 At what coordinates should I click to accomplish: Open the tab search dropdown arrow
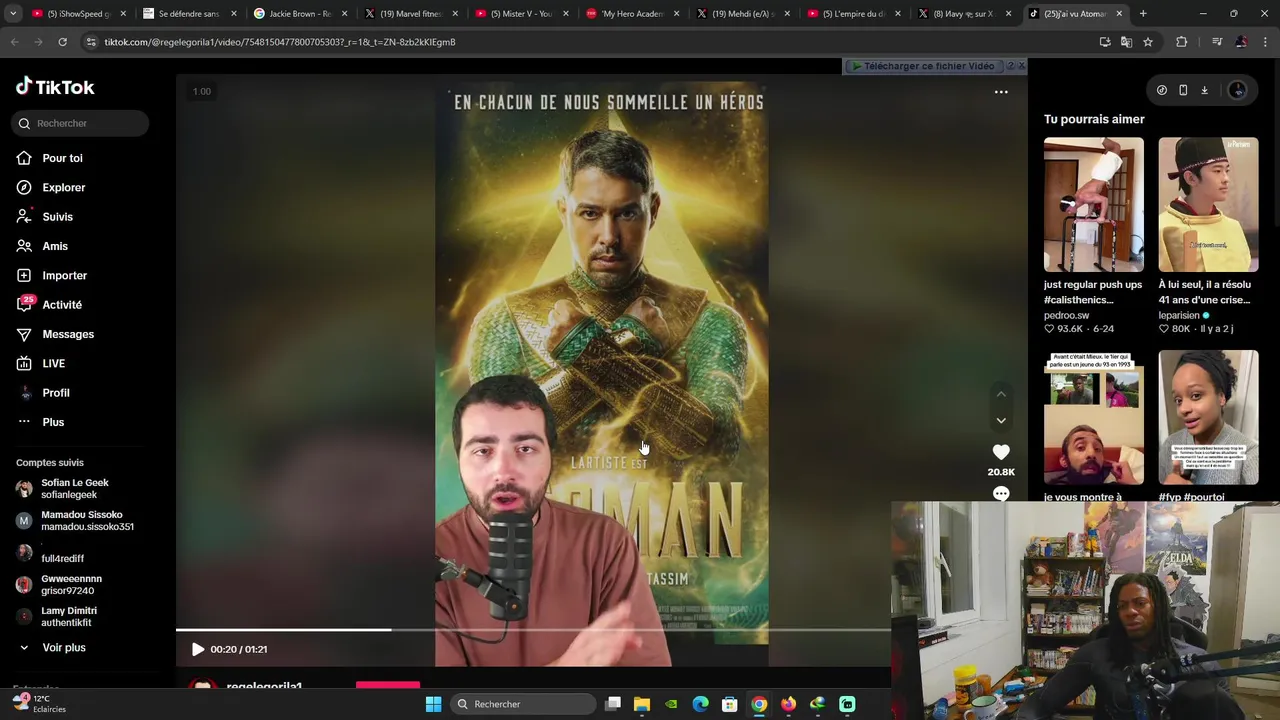[11, 14]
